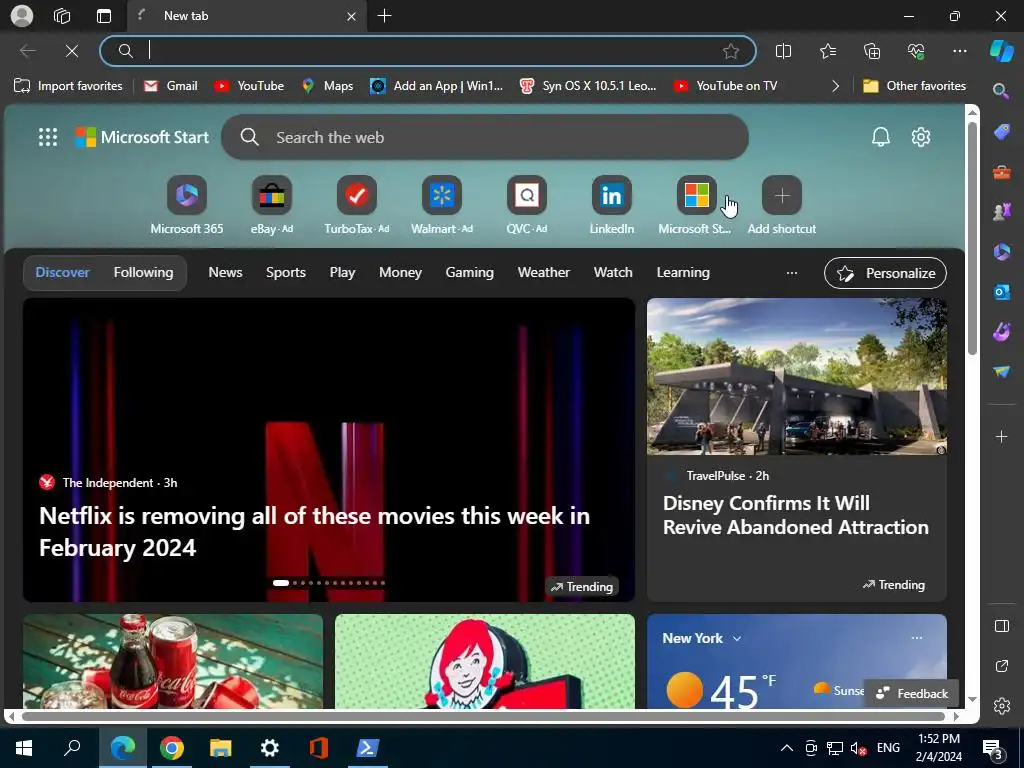
Task: Open the Microsoft 365 quick link
Action: tap(187, 206)
